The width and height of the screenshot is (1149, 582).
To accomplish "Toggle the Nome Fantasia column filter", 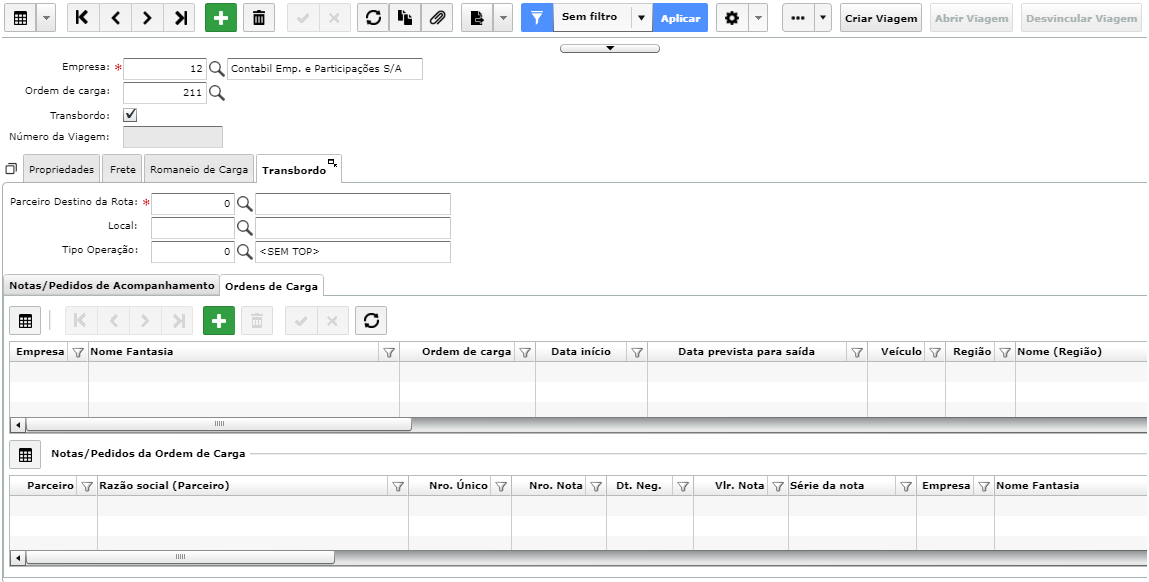I will (389, 353).
